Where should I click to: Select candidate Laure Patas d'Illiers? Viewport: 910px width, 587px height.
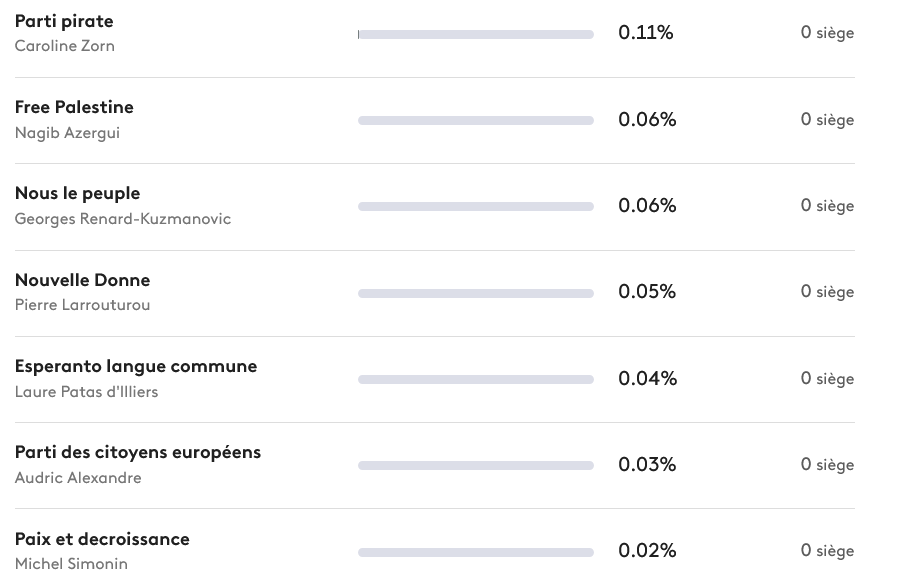tap(86, 392)
